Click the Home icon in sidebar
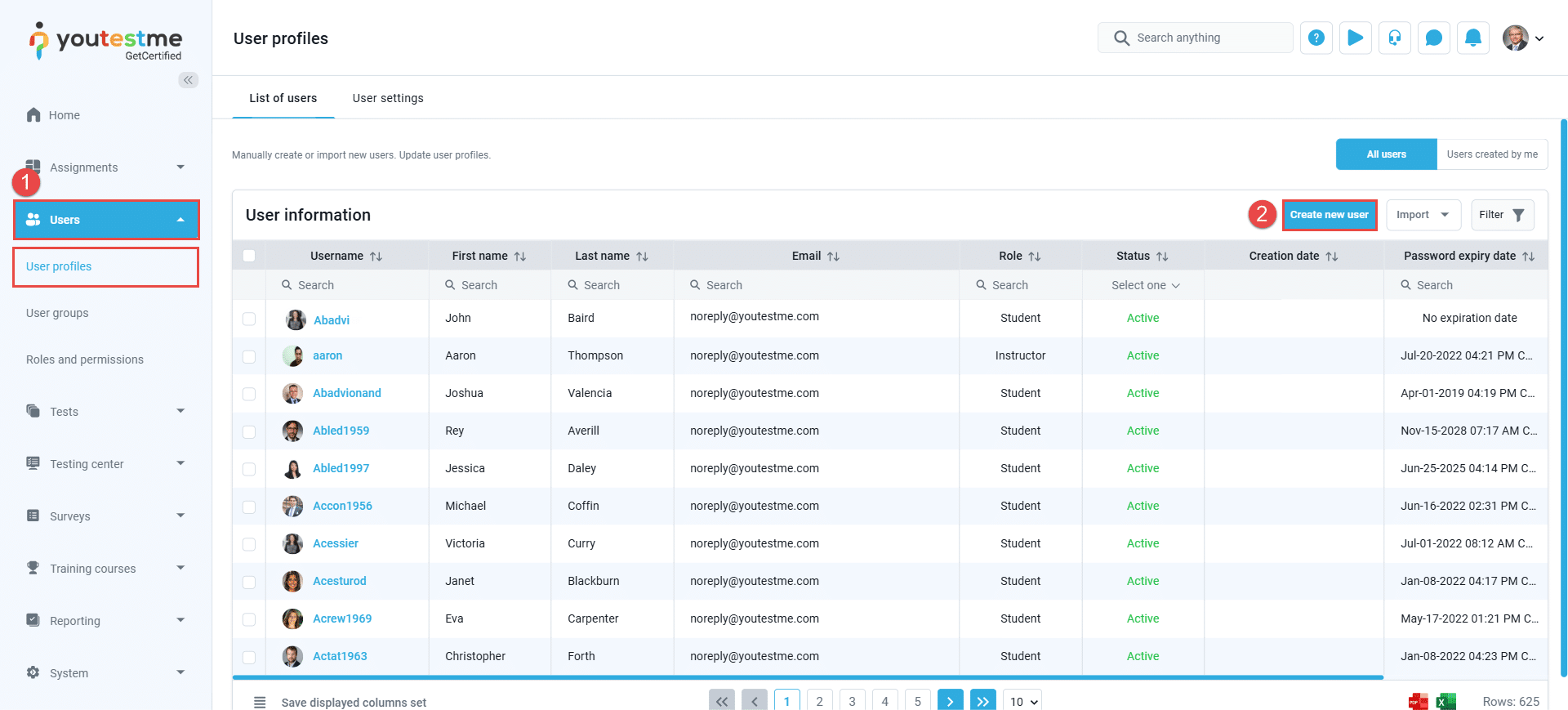The height and width of the screenshot is (710, 1568). [33, 115]
